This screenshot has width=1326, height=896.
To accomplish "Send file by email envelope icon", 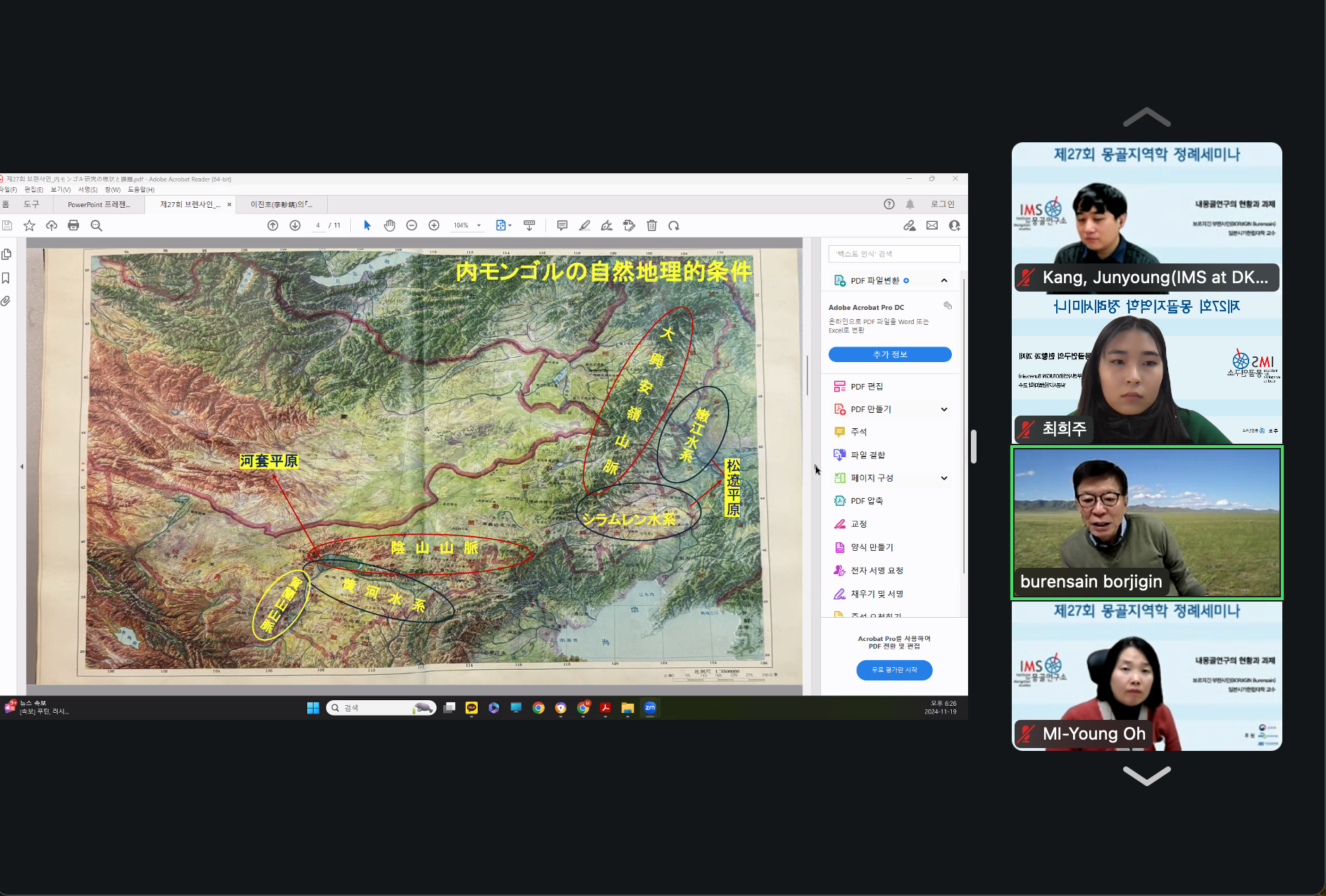I will pos(932,225).
